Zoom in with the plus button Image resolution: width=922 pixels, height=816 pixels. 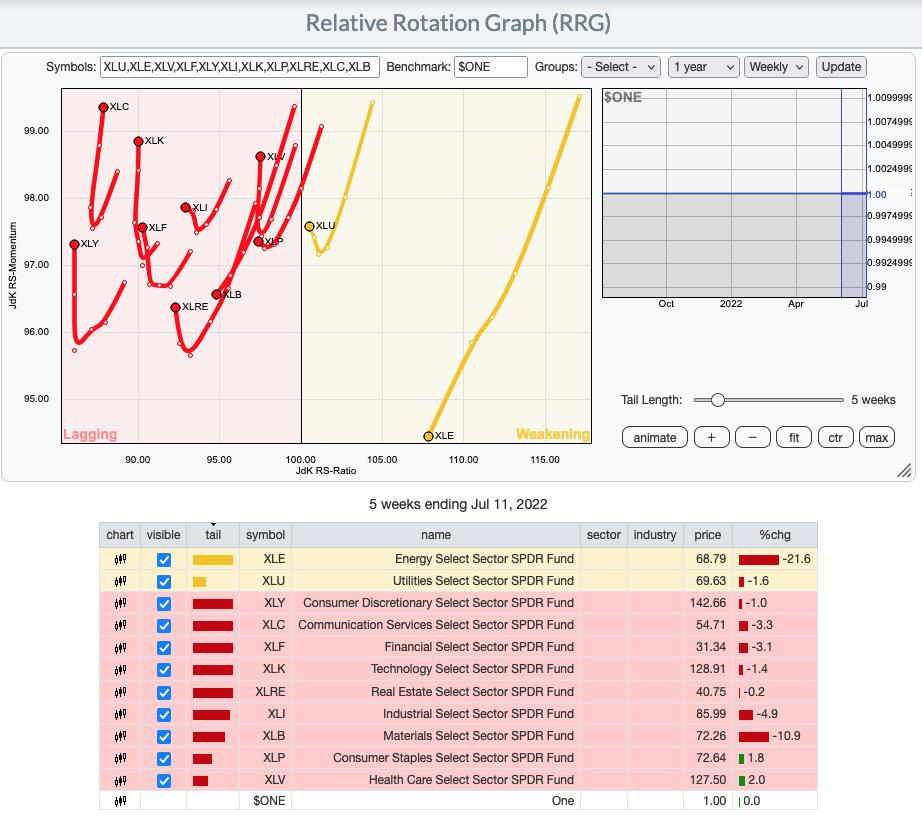click(711, 437)
